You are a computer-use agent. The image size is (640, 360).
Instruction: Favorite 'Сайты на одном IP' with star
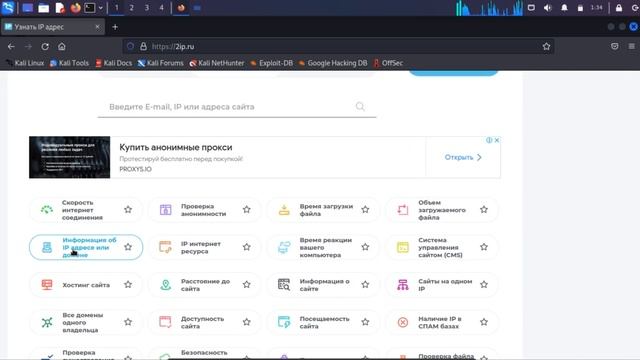pyautogui.click(x=484, y=284)
